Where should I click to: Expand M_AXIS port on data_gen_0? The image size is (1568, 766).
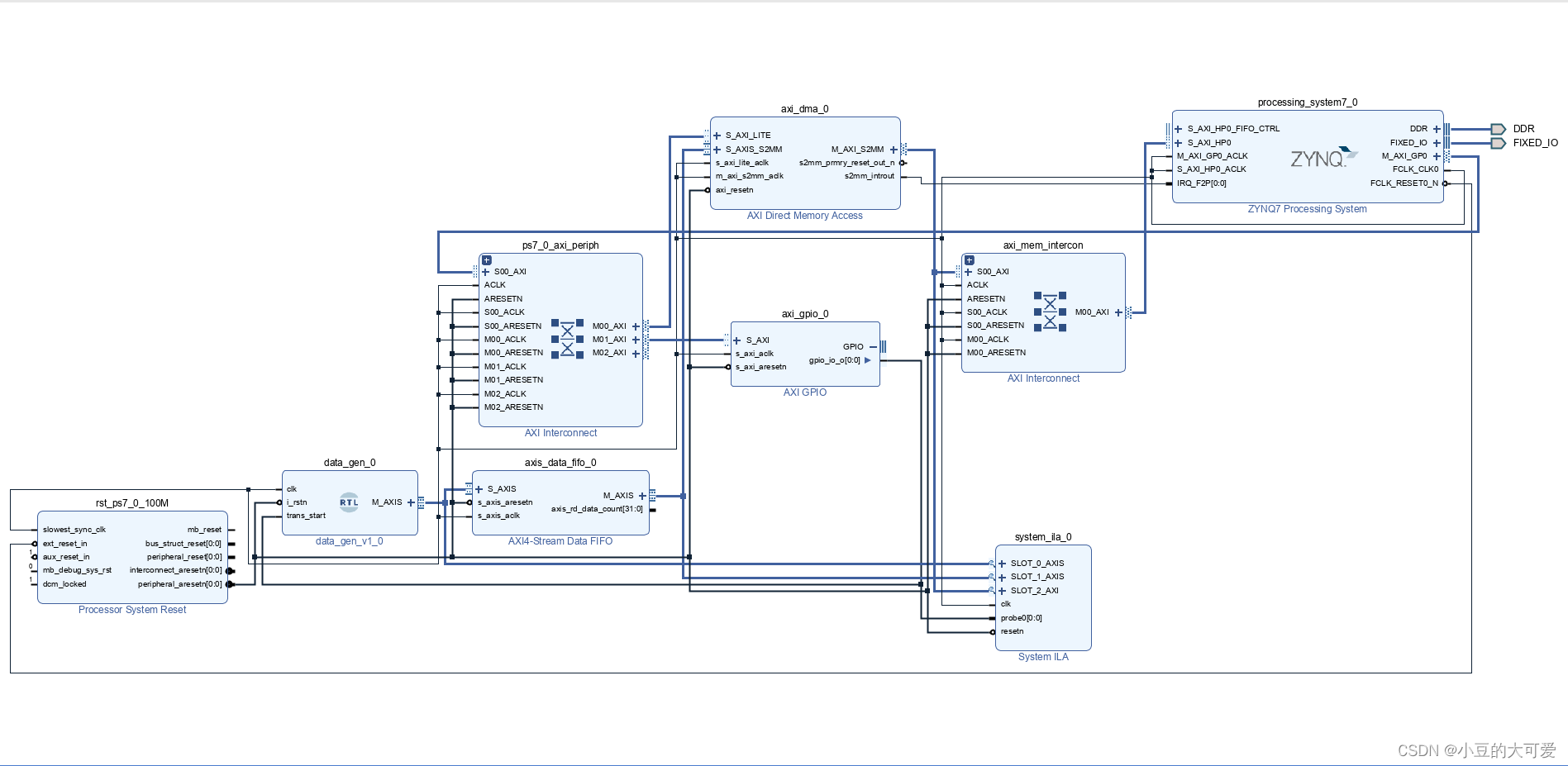(411, 502)
